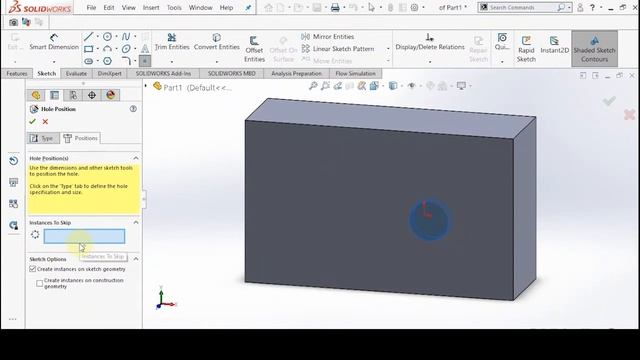Click the Quick Snaps icon
The image size is (640, 360).
(502, 42)
